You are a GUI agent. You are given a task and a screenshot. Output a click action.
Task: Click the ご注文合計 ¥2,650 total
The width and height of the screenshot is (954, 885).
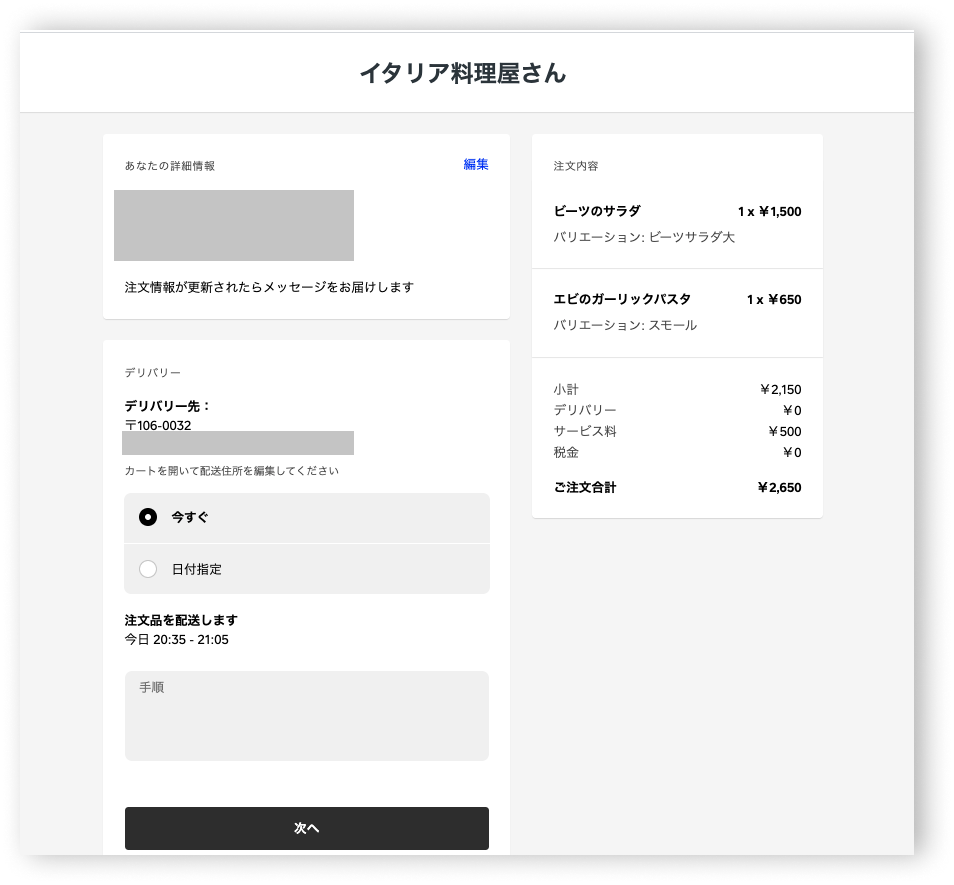pyautogui.click(x=779, y=487)
